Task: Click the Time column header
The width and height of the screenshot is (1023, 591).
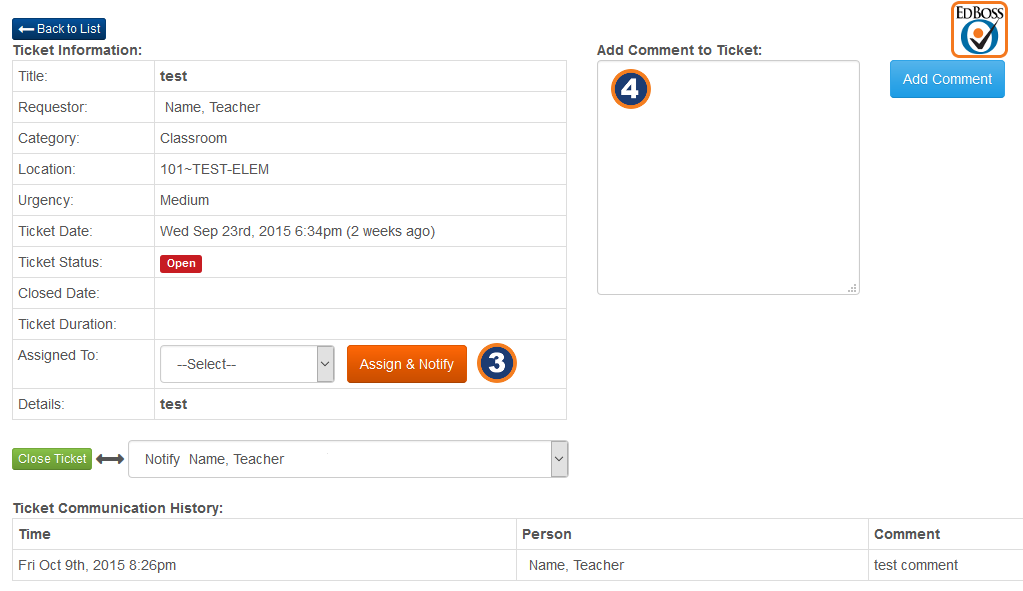Action: [35, 534]
